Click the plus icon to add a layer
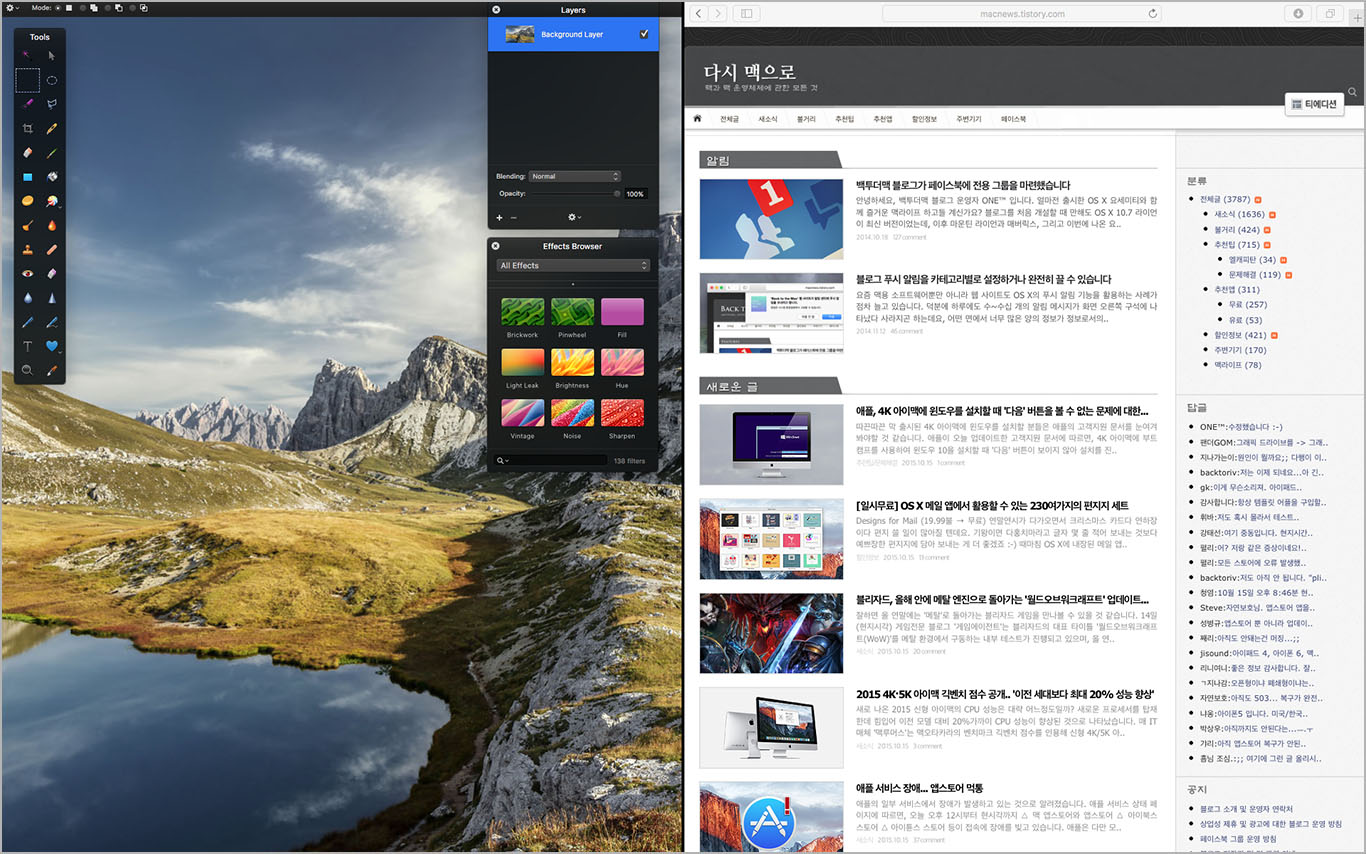The width and height of the screenshot is (1366, 854). [x=500, y=217]
